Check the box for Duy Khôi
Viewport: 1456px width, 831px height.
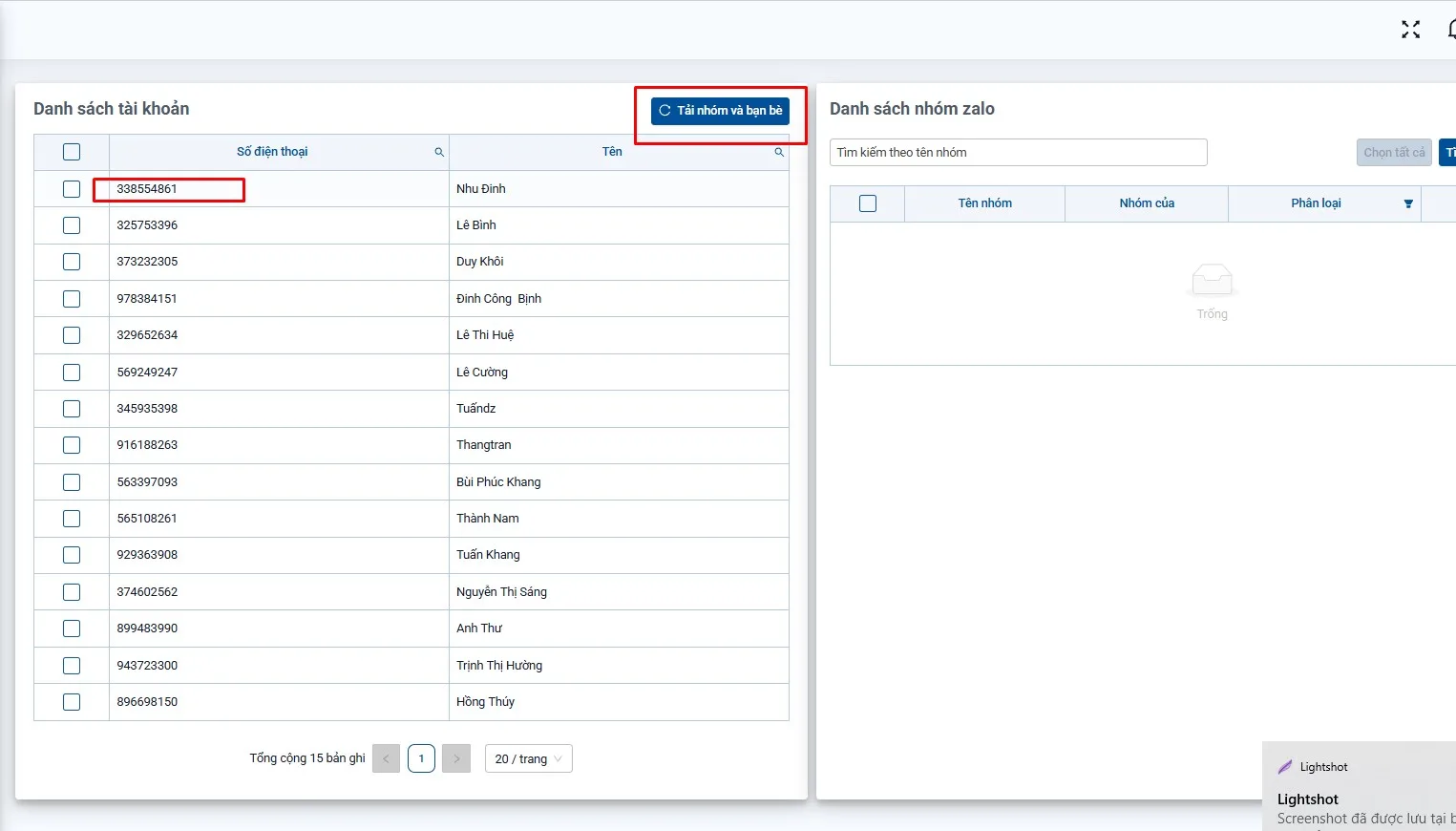pyautogui.click(x=72, y=262)
